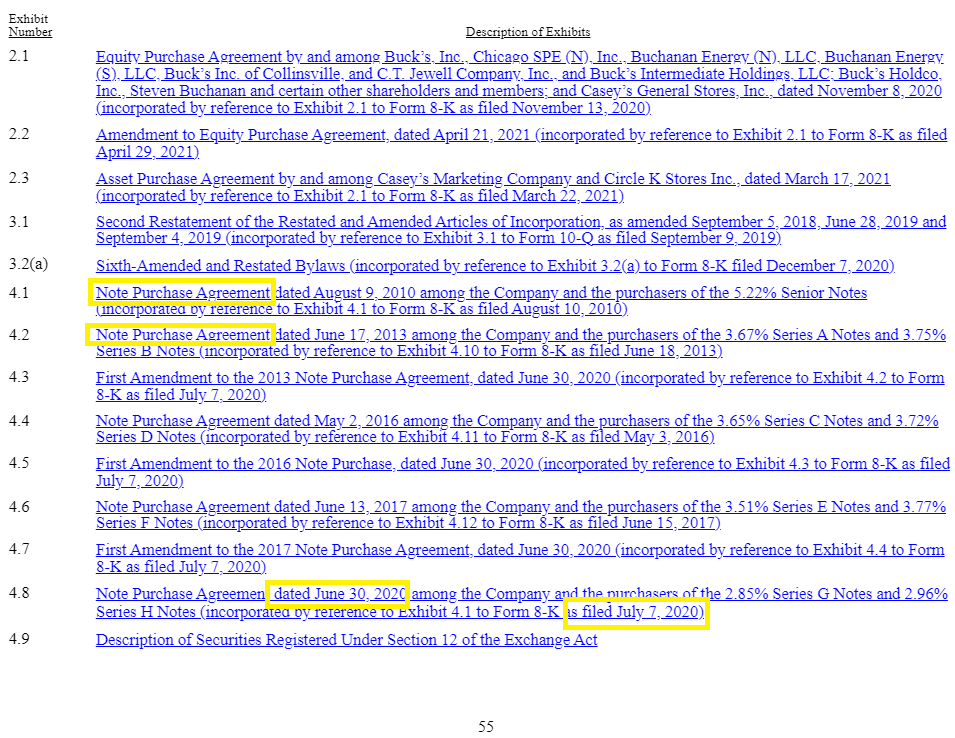Screen dimensions: 955x738
Task: Click the highlighted dated June 30, 2020 text
Action: pyautogui.click(x=336, y=592)
